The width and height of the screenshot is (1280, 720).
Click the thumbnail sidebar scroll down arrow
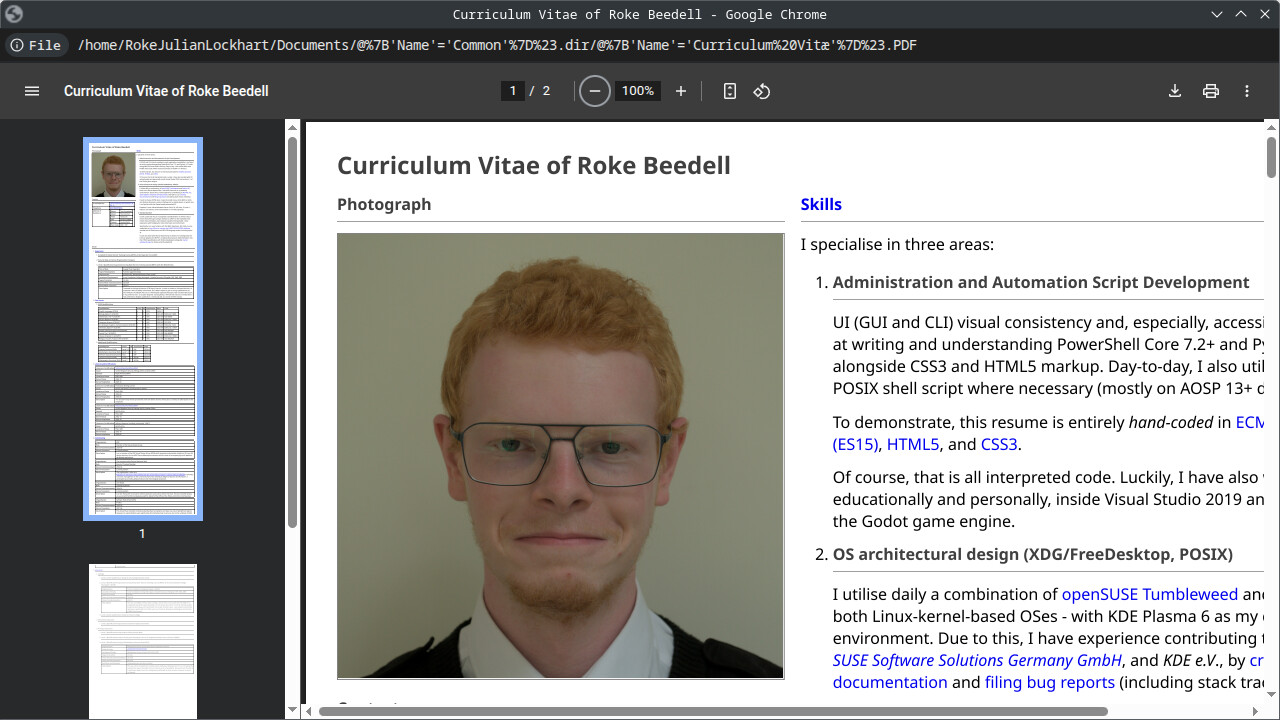(292, 710)
